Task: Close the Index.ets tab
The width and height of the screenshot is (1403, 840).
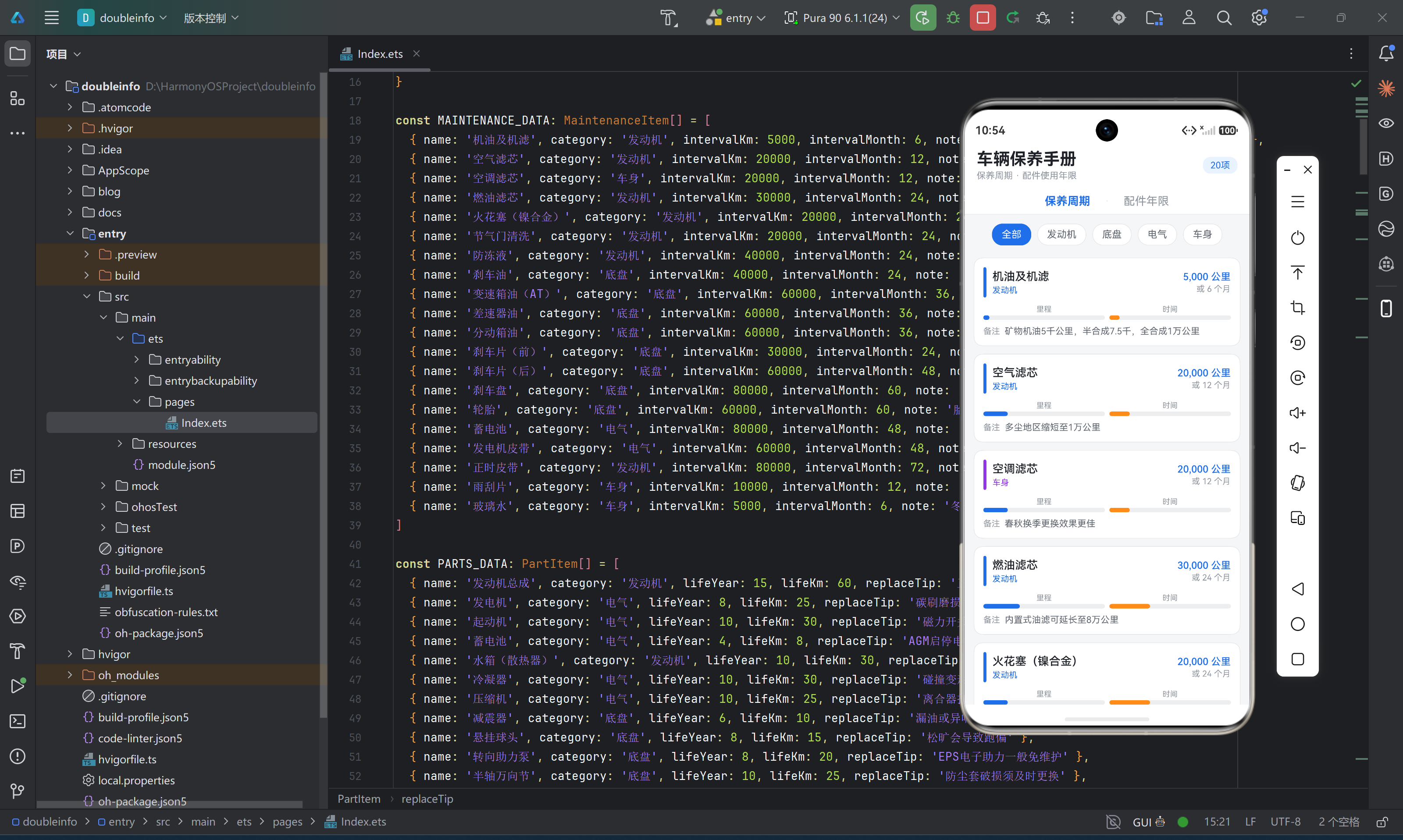Action: [x=416, y=54]
